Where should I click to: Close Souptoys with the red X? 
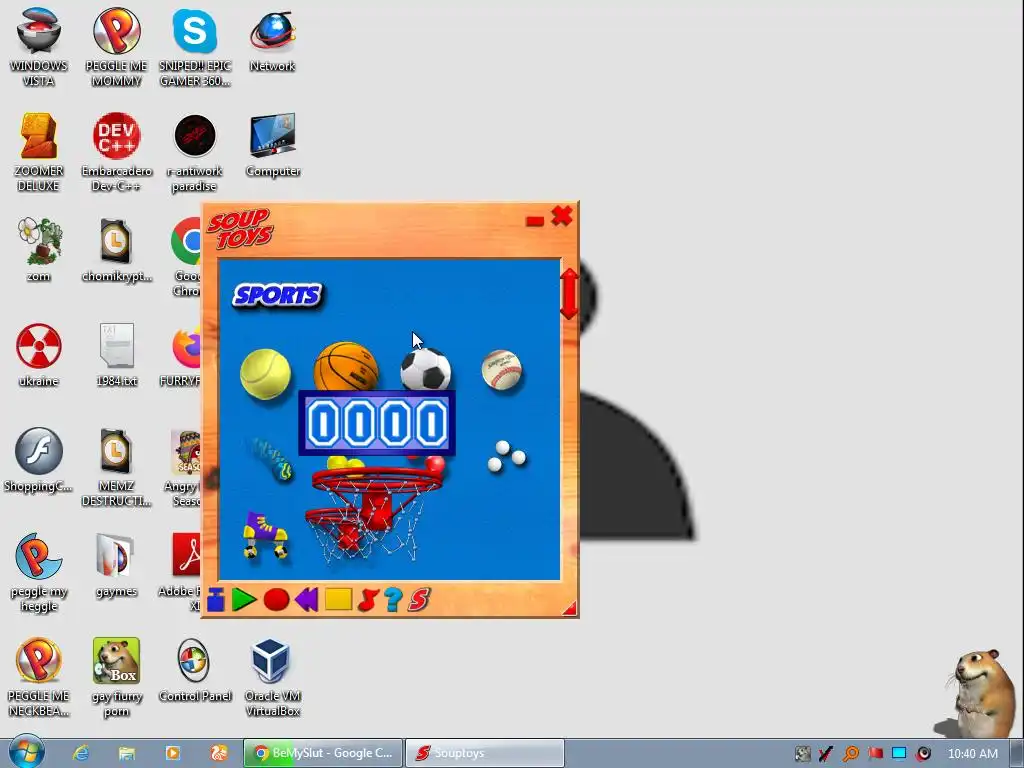pos(562,216)
